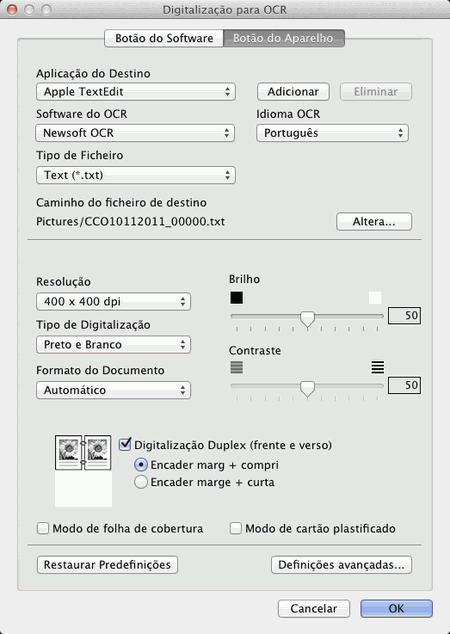Open the Idioma OCR dropdown
Image resolution: width=450 pixels, height=634 pixels.
tap(332, 133)
